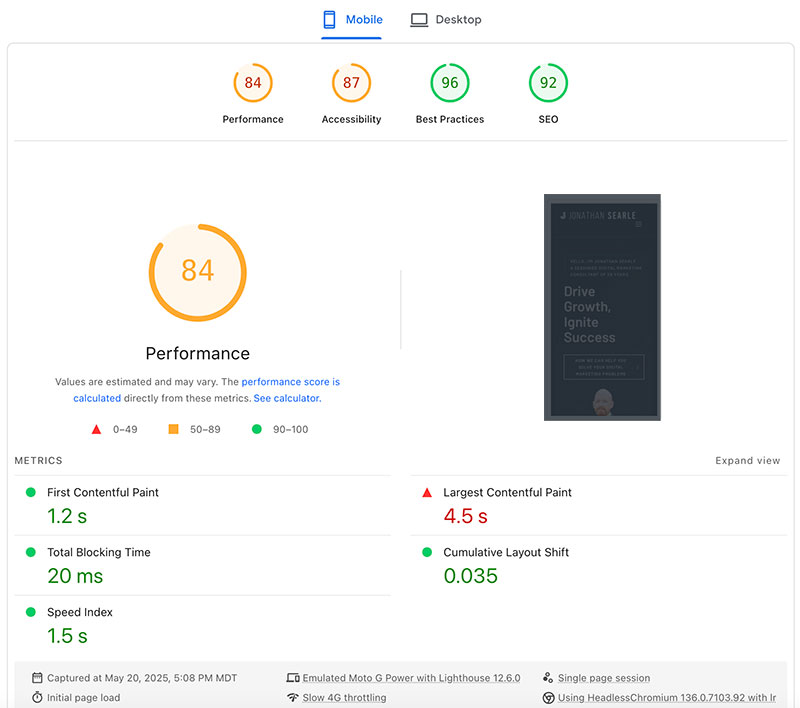Click the METRICS section heading
The height and width of the screenshot is (708, 800).
click(x=39, y=461)
